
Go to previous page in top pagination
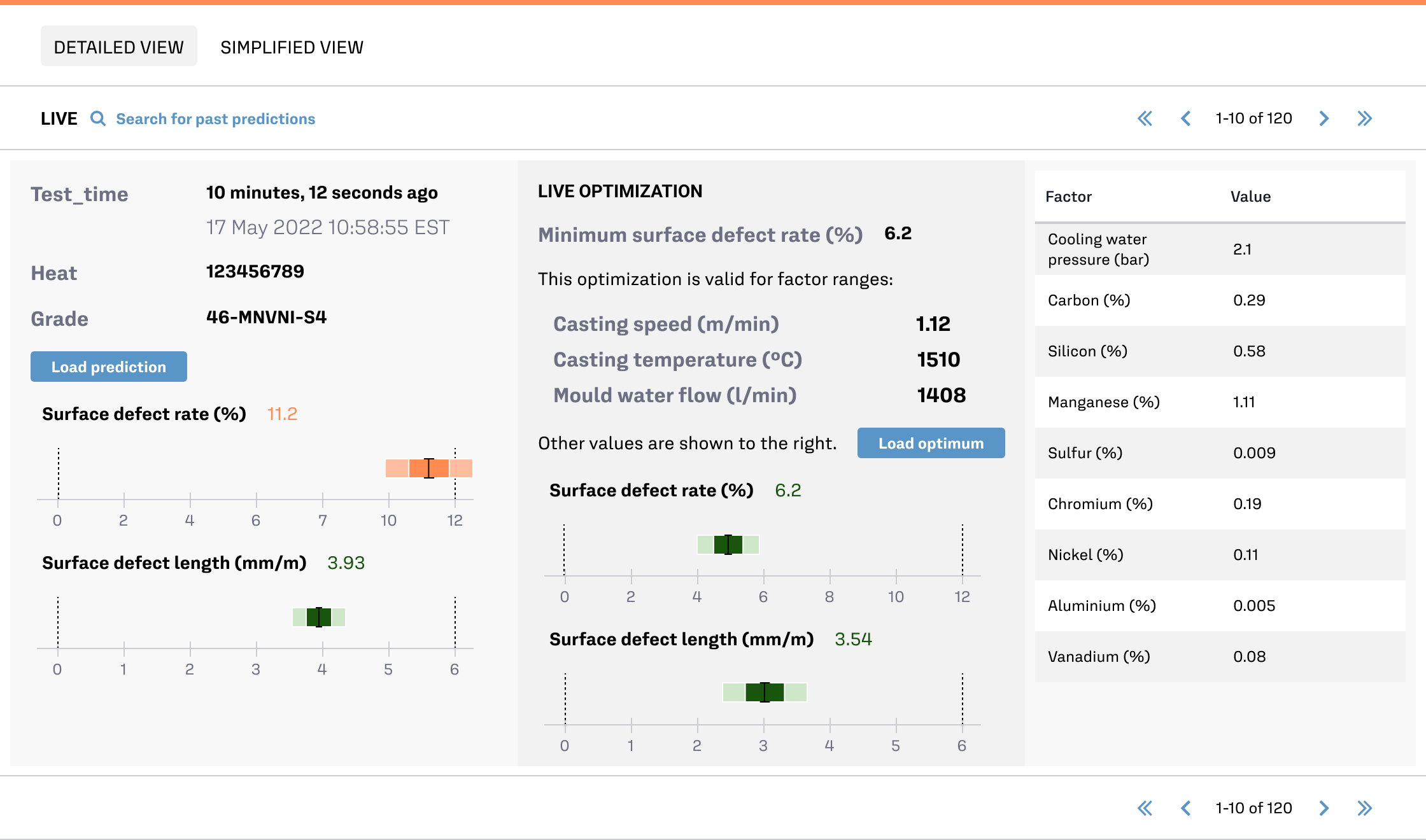coord(1185,118)
